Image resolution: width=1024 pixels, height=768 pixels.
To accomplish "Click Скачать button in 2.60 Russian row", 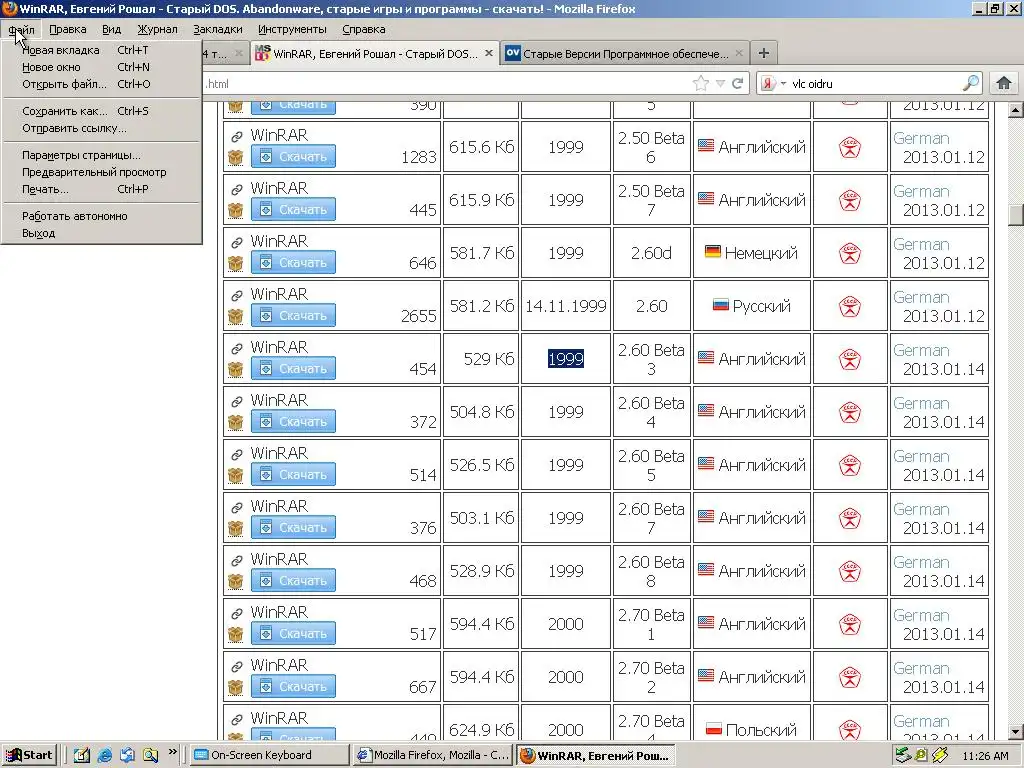I will [293, 315].
